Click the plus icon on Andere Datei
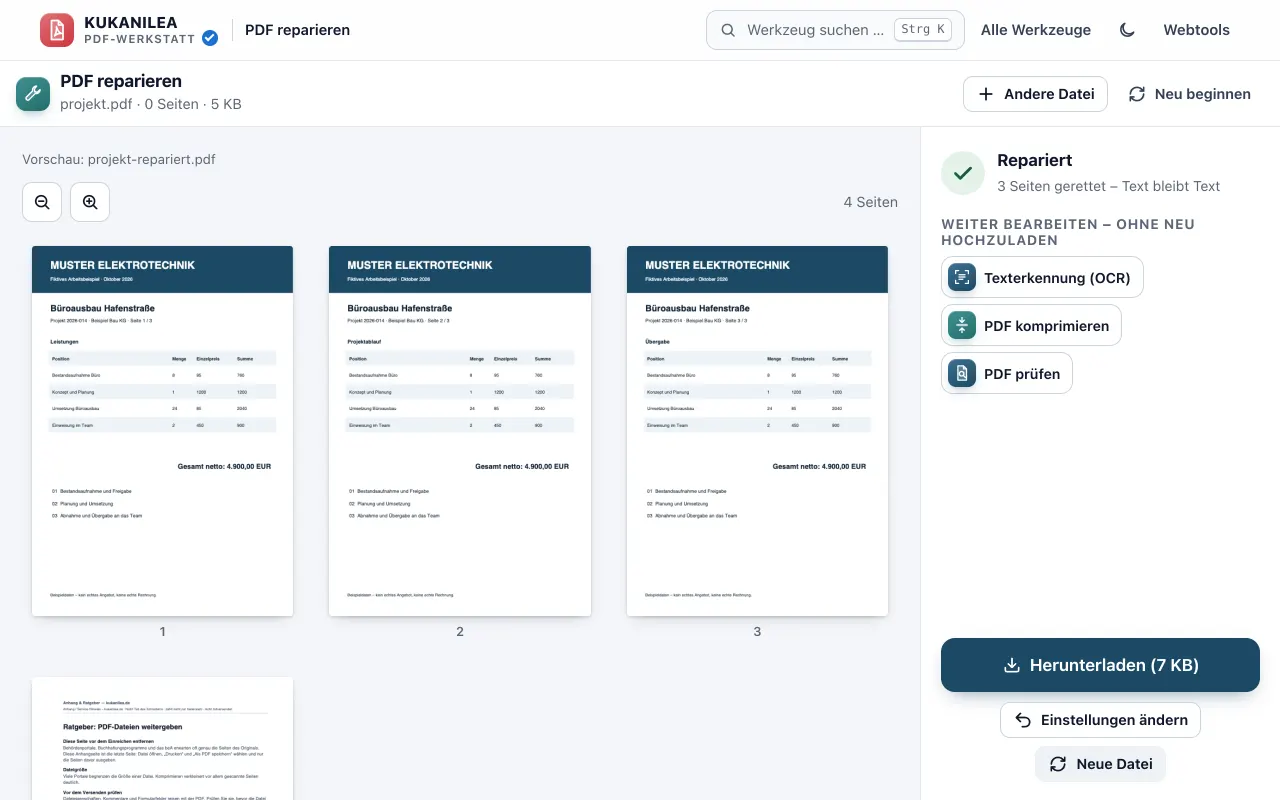Screen dimensions: 1280x800 (x=986, y=94)
